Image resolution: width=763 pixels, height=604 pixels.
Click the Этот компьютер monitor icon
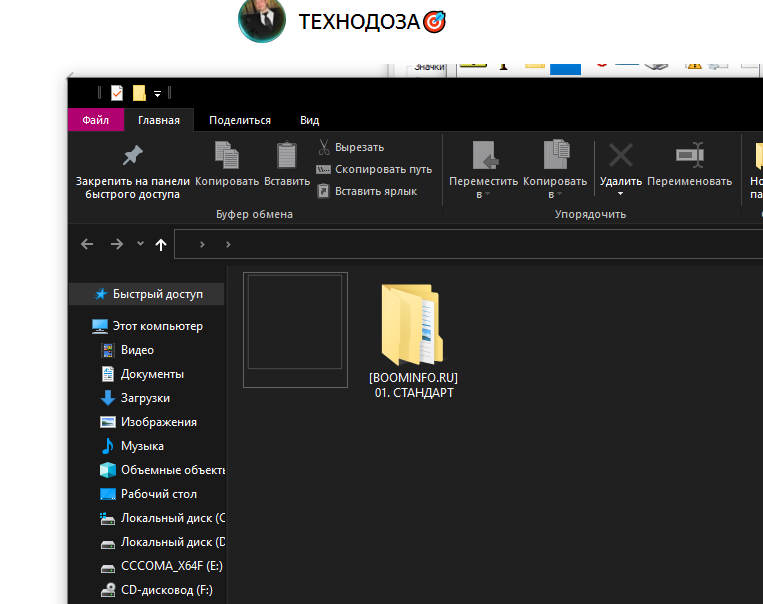[100, 326]
